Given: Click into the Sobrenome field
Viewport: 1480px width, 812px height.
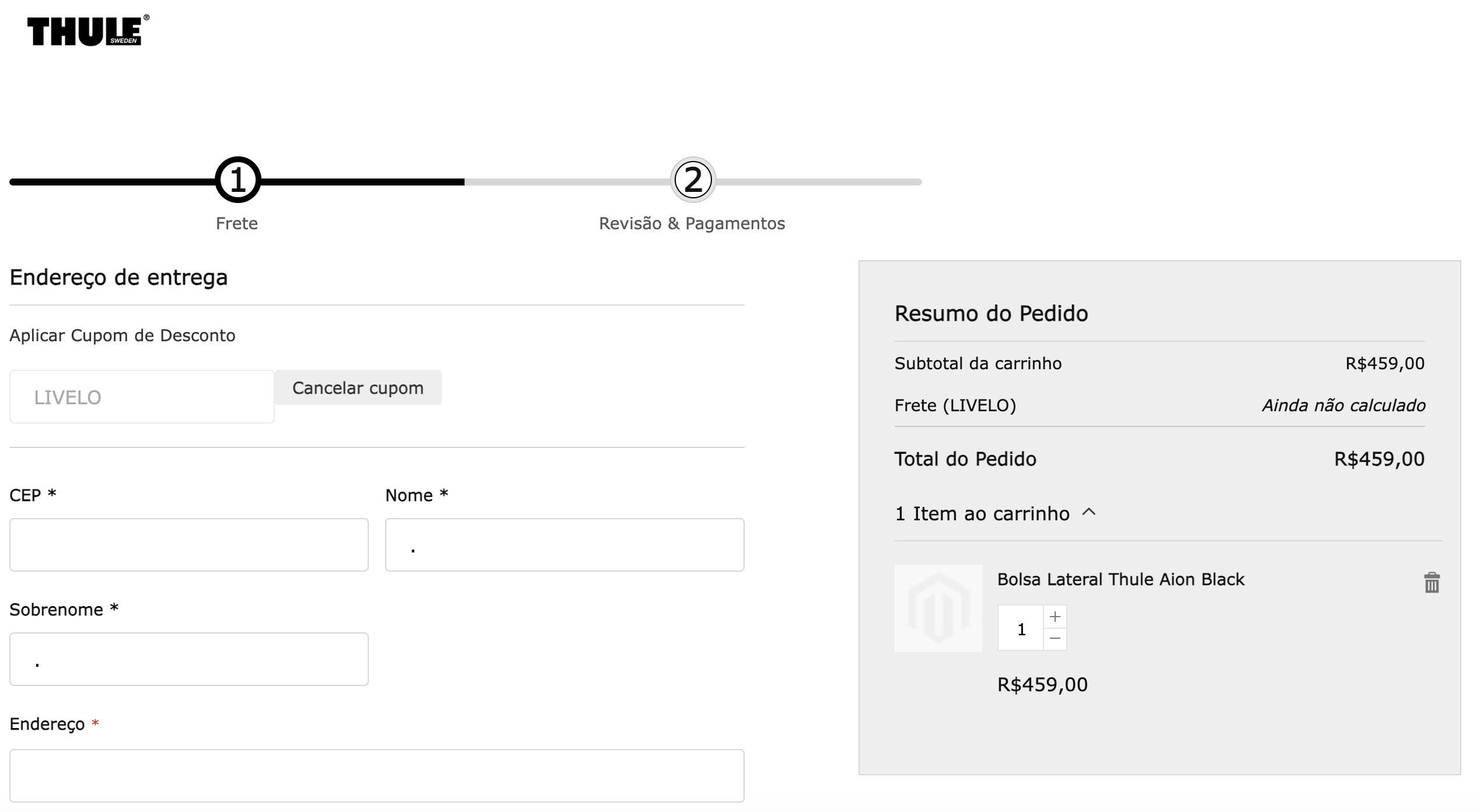Looking at the screenshot, I should click(189, 659).
